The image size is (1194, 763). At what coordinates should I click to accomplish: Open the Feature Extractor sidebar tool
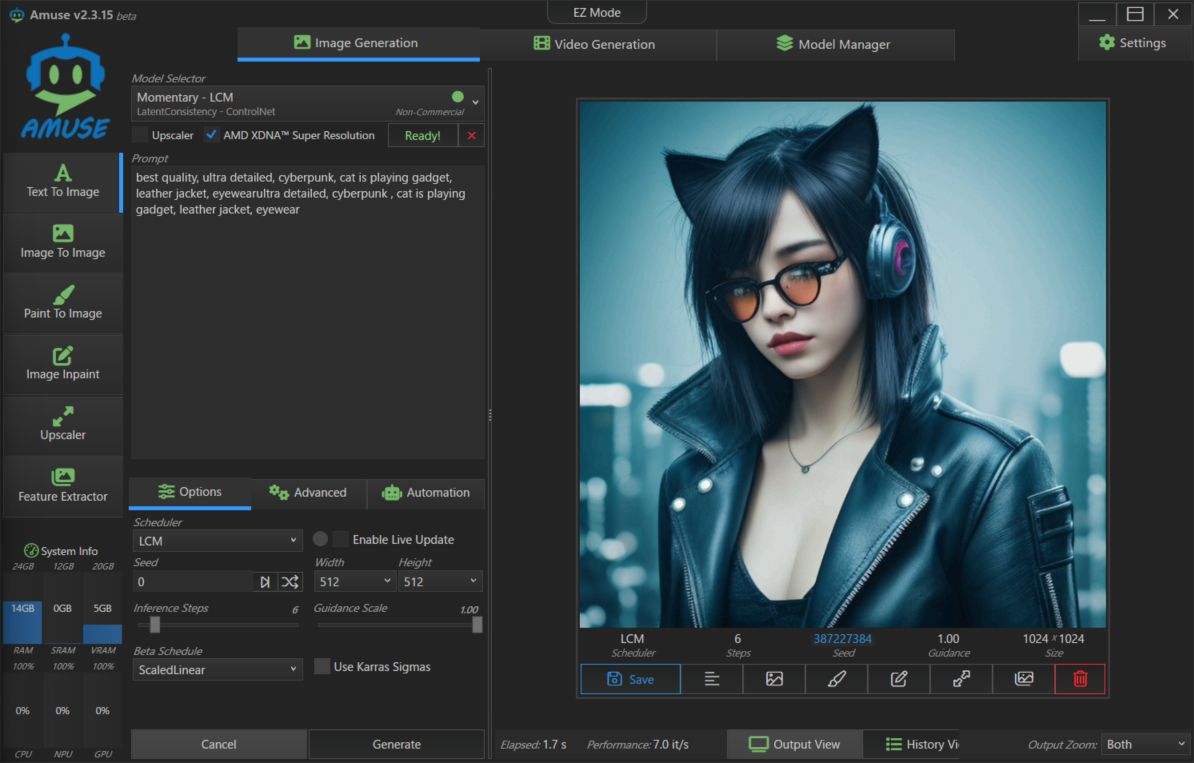63,486
